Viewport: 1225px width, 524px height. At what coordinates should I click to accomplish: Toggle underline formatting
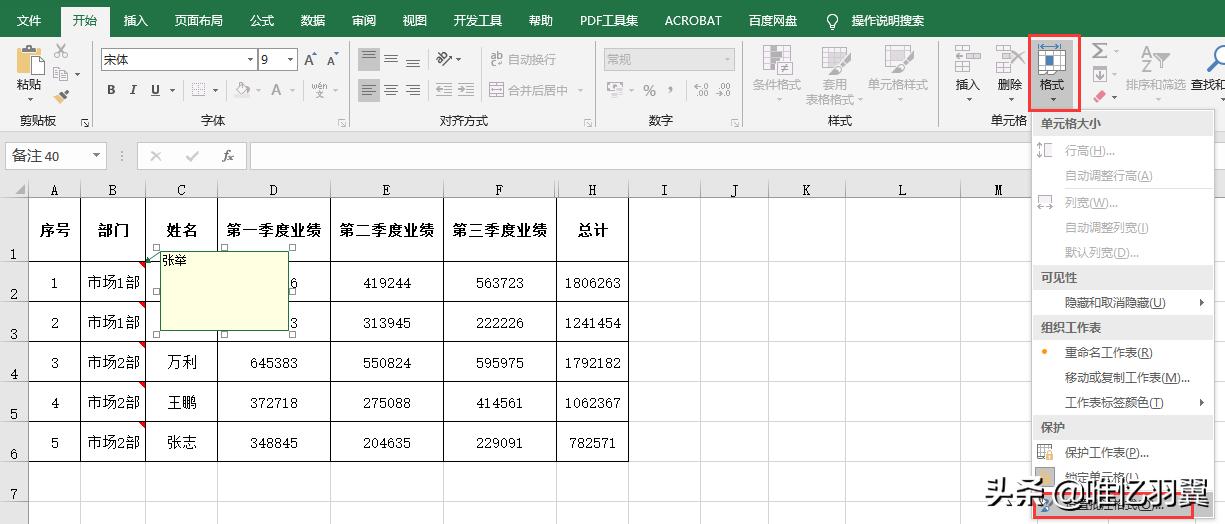click(156, 90)
